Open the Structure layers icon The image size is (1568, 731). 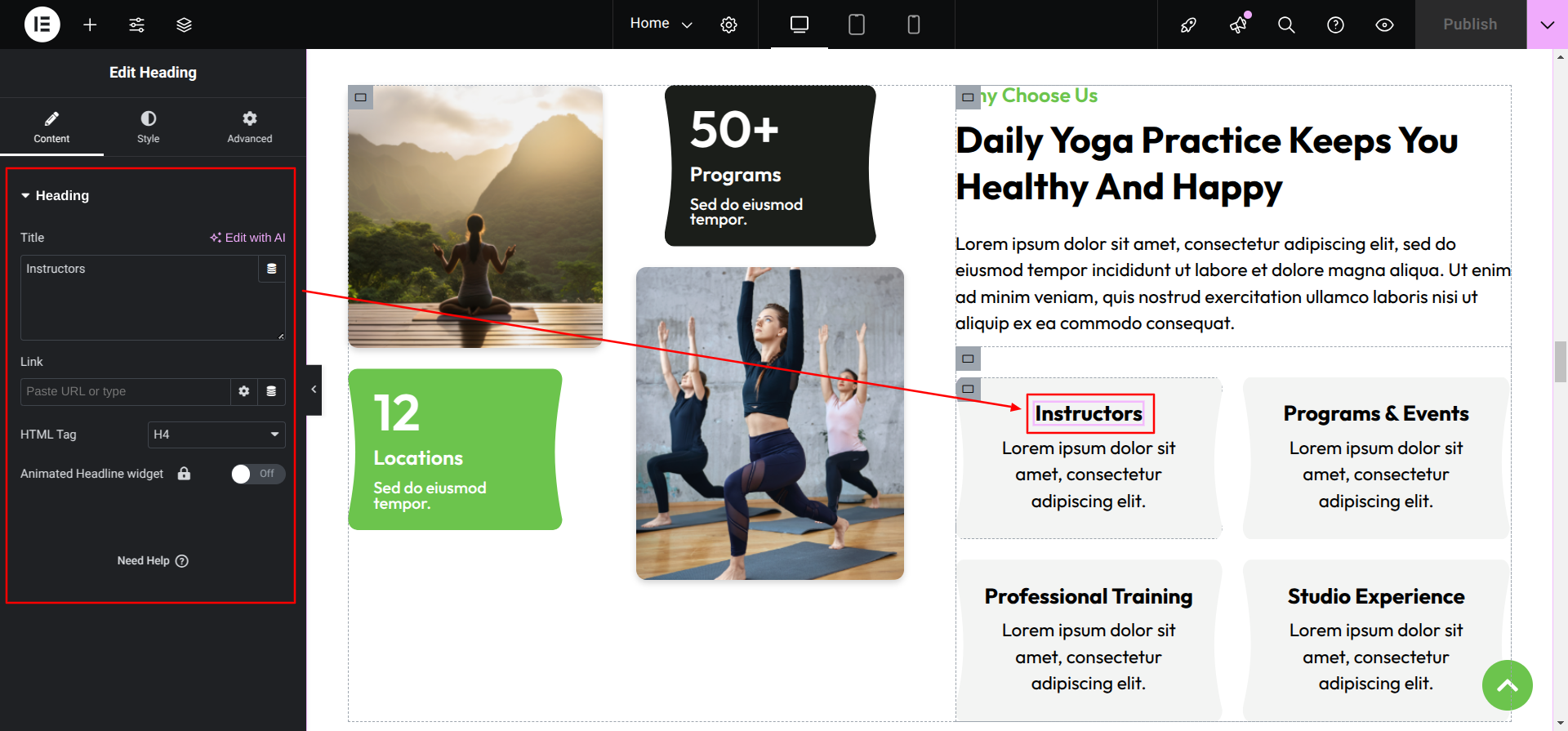point(184,25)
